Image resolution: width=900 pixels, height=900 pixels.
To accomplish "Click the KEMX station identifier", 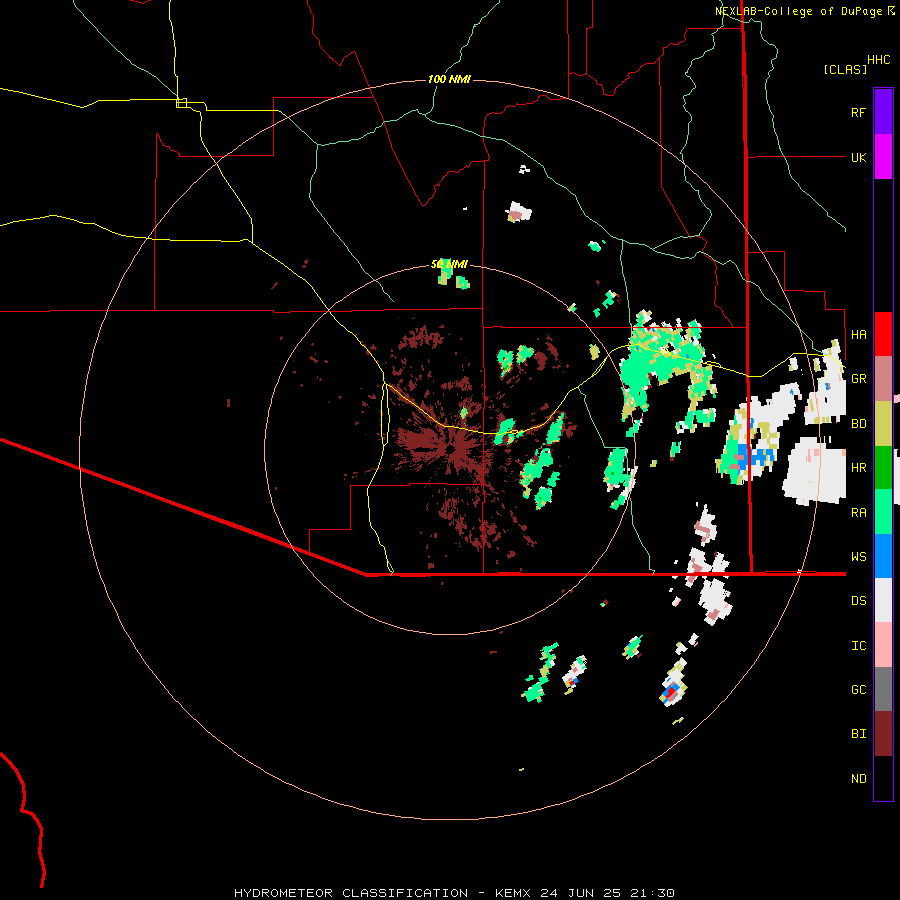I will [x=513, y=893].
